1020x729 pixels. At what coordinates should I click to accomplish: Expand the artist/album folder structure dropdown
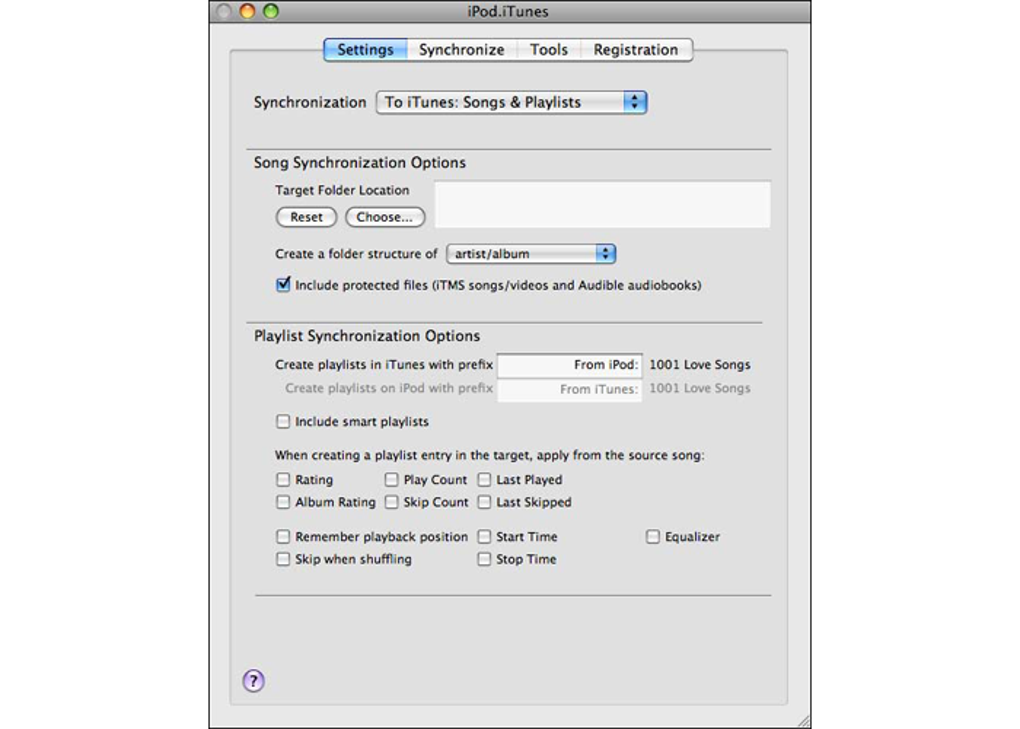tap(531, 254)
